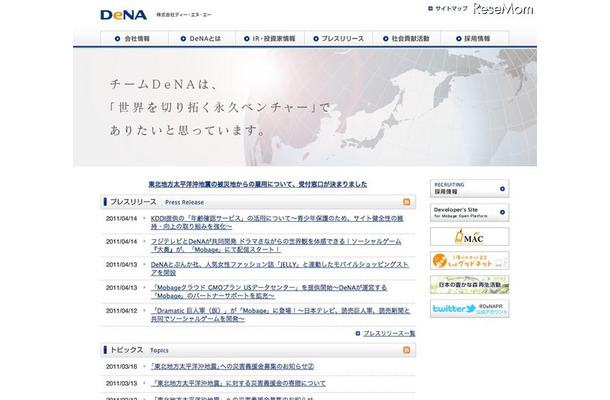The height and width of the screenshot is (400, 610).
Task: Open the Developer's Site banner
Action: tap(470, 212)
